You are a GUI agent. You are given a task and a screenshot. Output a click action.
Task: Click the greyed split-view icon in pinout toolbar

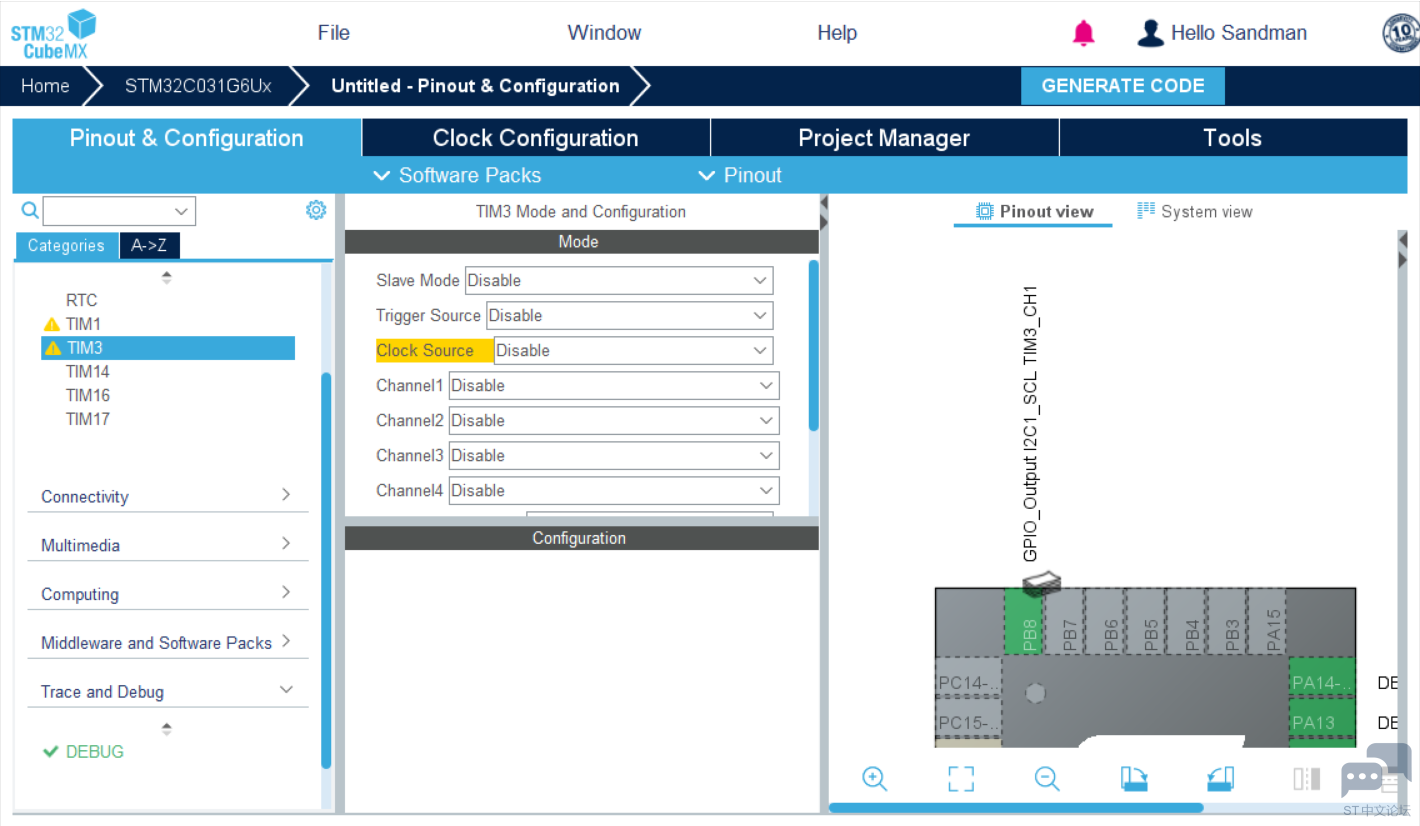coord(1307,779)
